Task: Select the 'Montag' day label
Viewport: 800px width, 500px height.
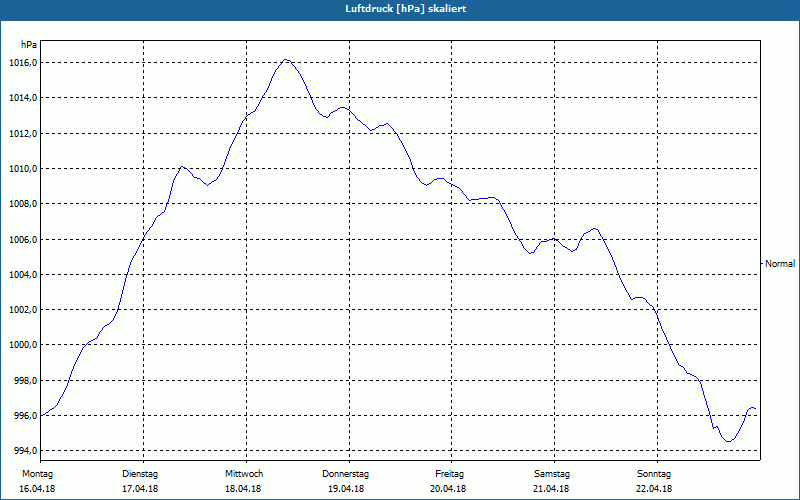Action: 37,474
